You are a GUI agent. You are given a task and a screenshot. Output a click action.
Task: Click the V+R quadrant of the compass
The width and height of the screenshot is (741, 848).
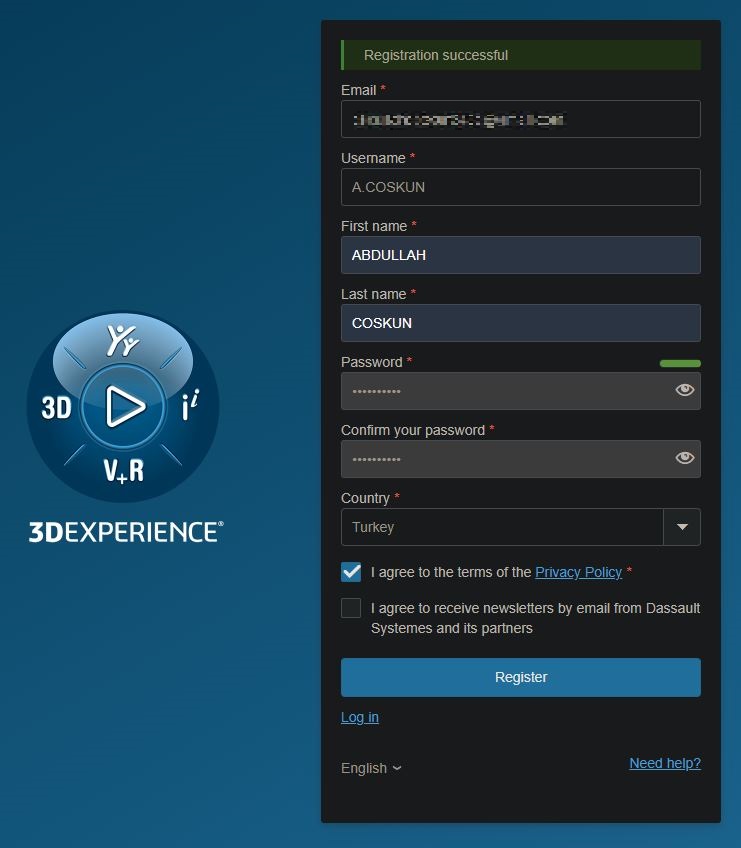(123, 469)
